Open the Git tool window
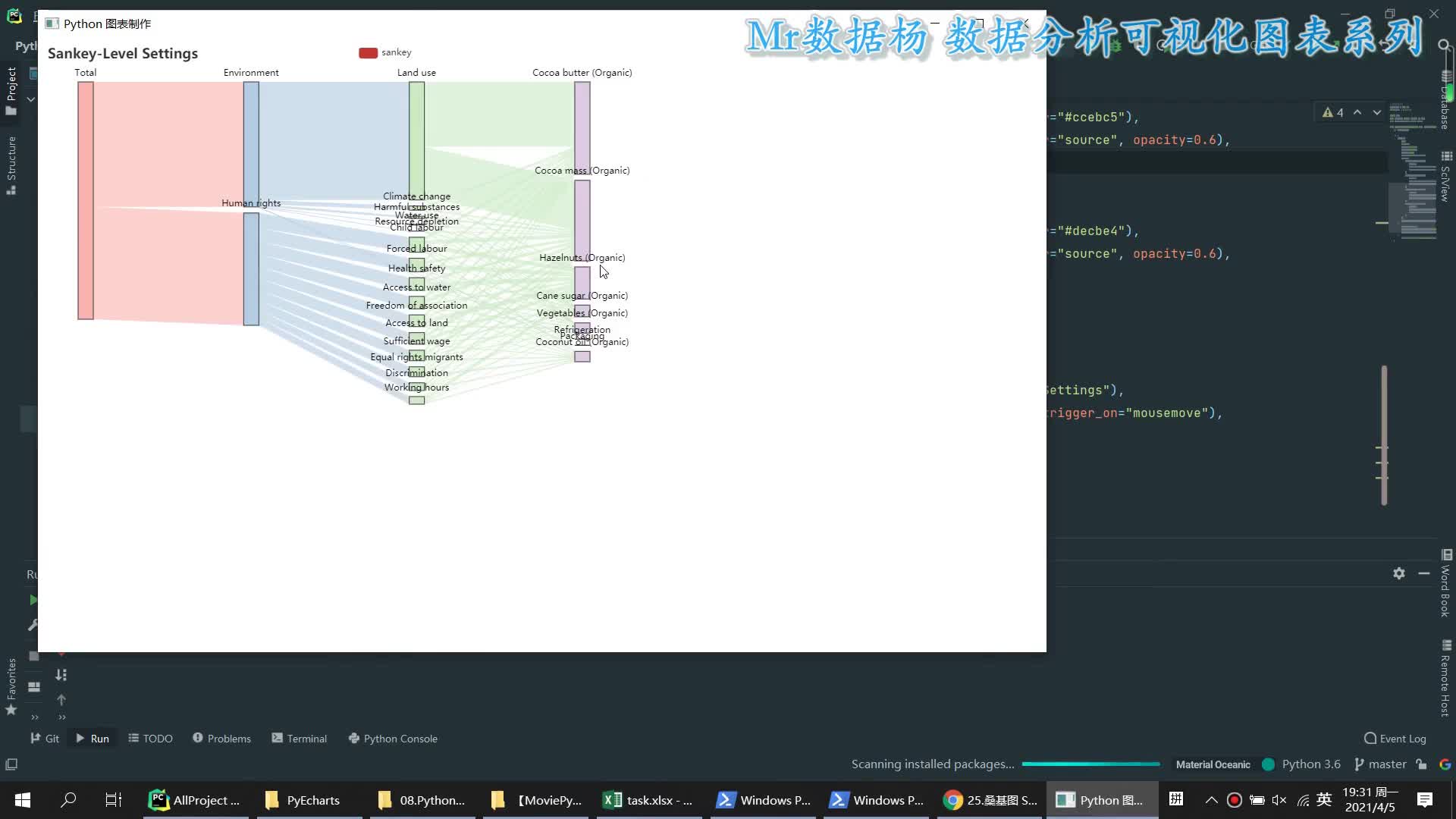 pos(45,738)
